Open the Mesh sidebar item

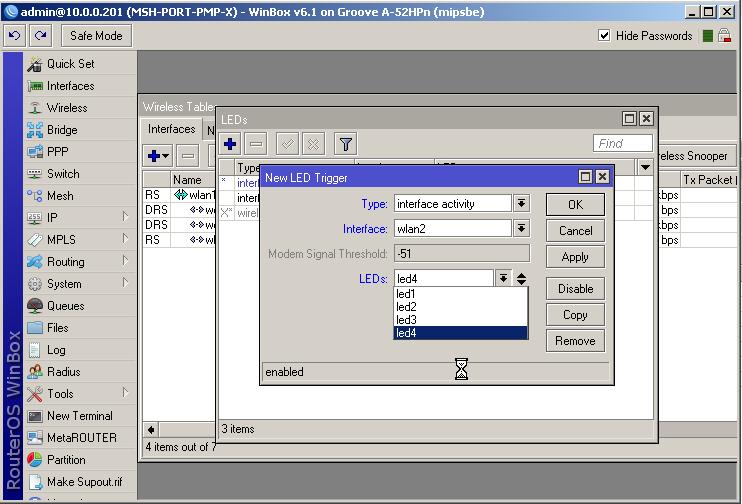click(x=60, y=195)
